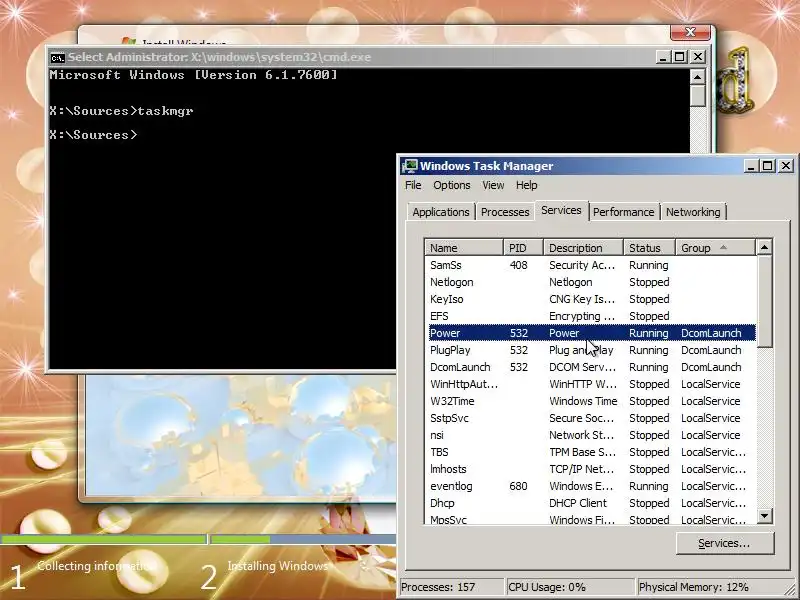Screen dimensions: 800x600
Task: Click the services list scroll down arrow
Action: [x=764, y=515]
